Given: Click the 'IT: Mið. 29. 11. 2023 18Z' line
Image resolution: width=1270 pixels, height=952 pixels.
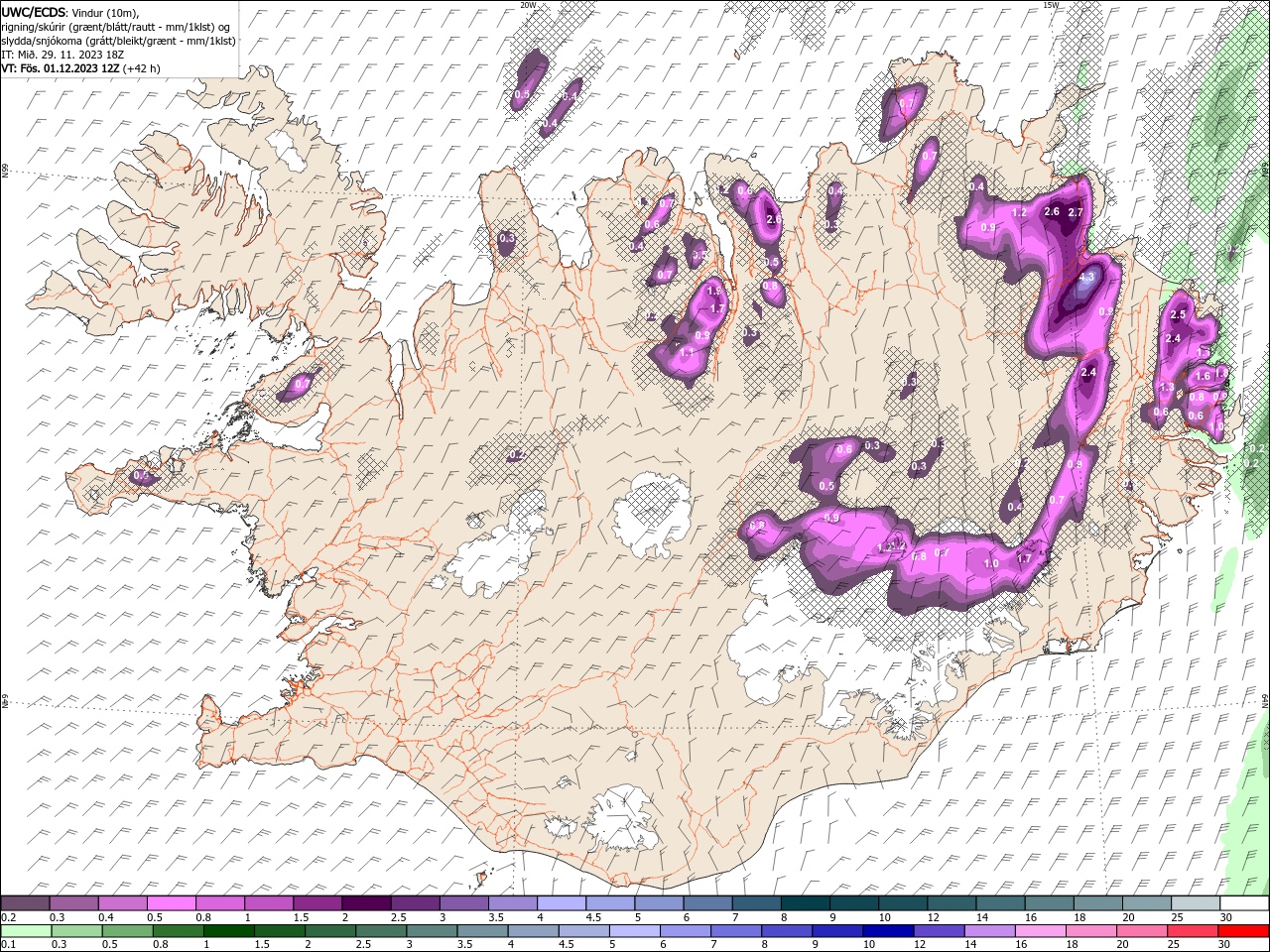Looking at the screenshot, I should tap(63, 55).
